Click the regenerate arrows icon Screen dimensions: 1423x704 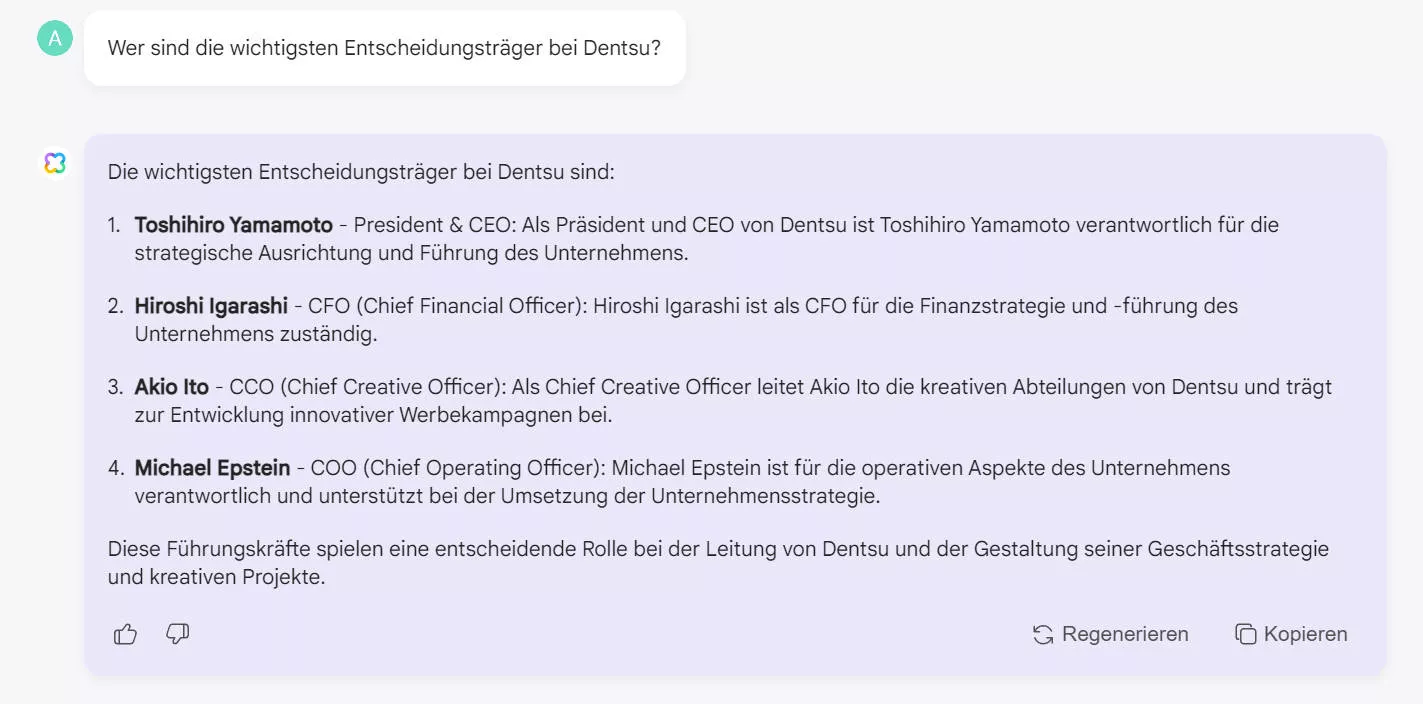pyautogui.click(x=1042, y=633)
